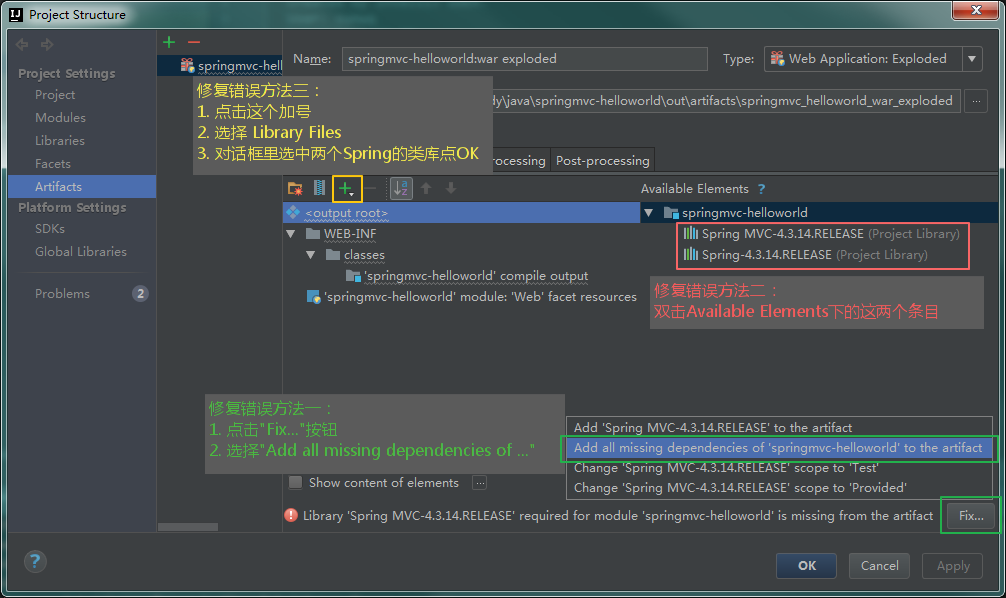Image resolution: width=1006 pixels, height=598 pixels.
Task: Enable 'Show content of elements'
Action: click(295, 482)
